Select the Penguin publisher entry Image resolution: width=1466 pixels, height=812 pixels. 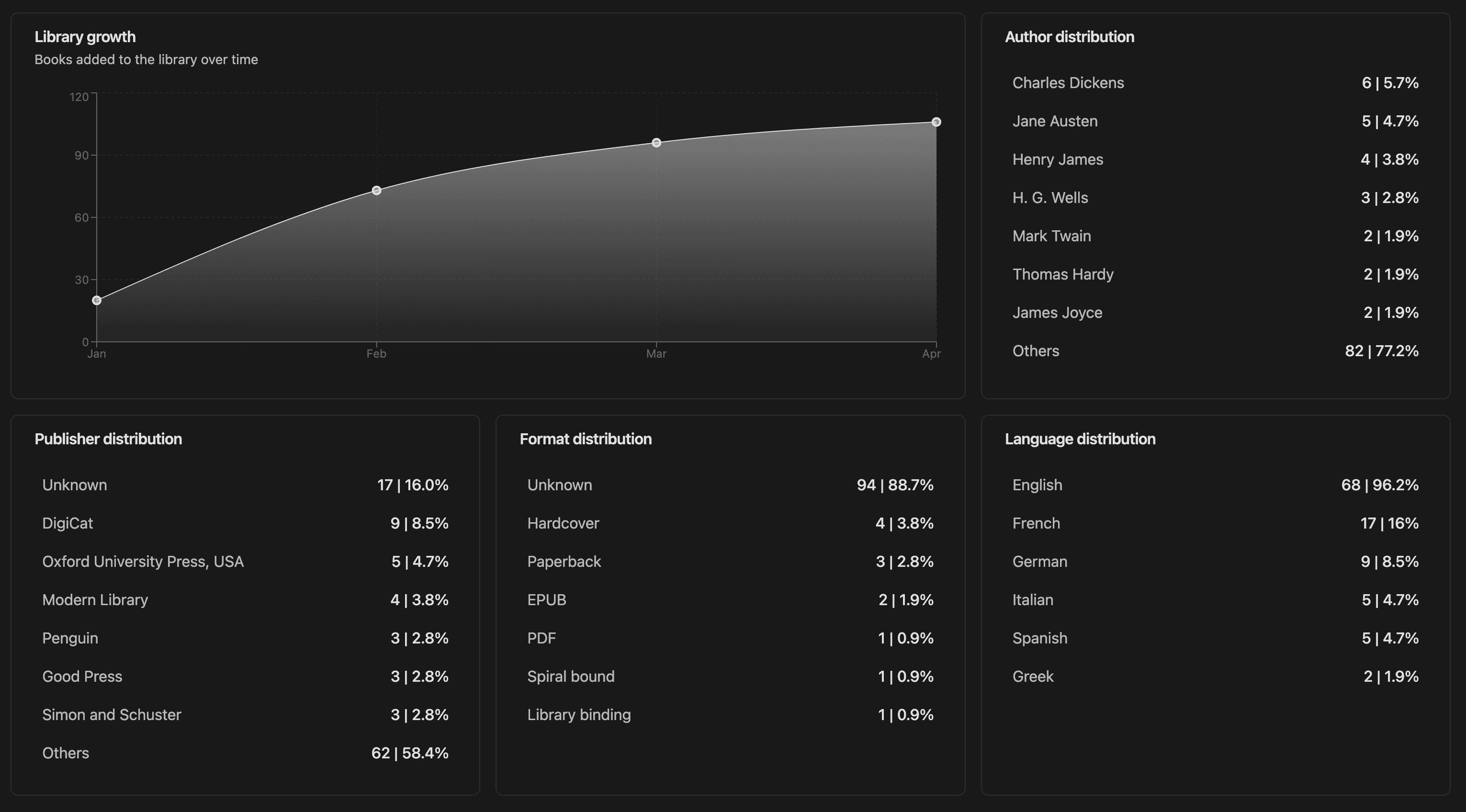(70, 638)
